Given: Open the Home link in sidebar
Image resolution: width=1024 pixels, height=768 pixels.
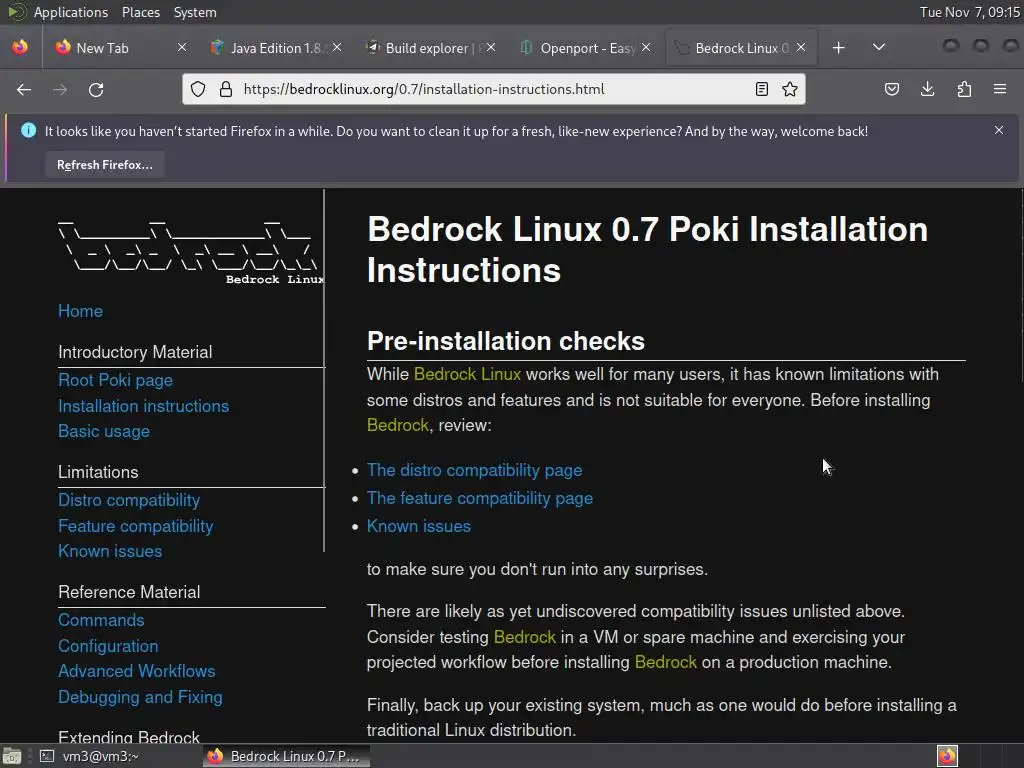Looking at the screenshot, I should tap(80, 311).
